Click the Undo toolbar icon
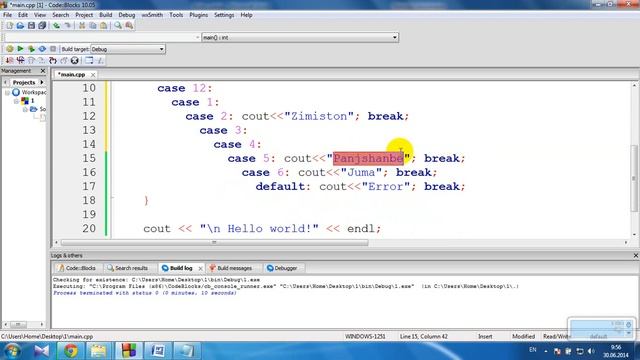The image size is (640, 360). pos(56,26)
